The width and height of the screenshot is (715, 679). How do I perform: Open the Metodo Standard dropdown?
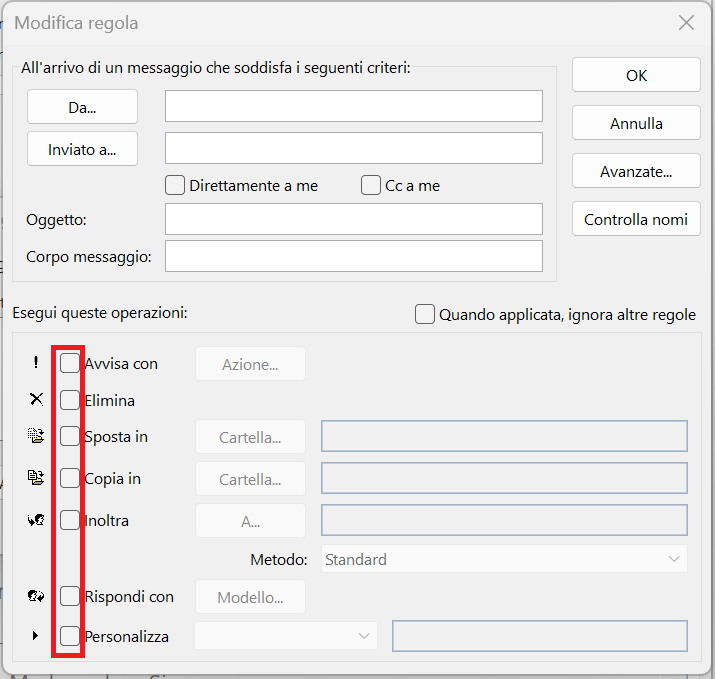pos(504,559)
